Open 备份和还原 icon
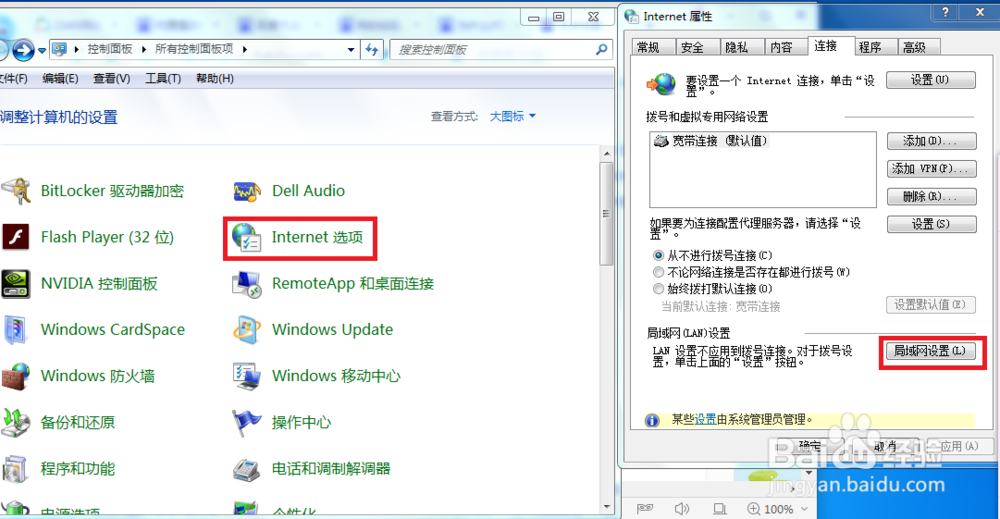 click(x=16, y=422)
